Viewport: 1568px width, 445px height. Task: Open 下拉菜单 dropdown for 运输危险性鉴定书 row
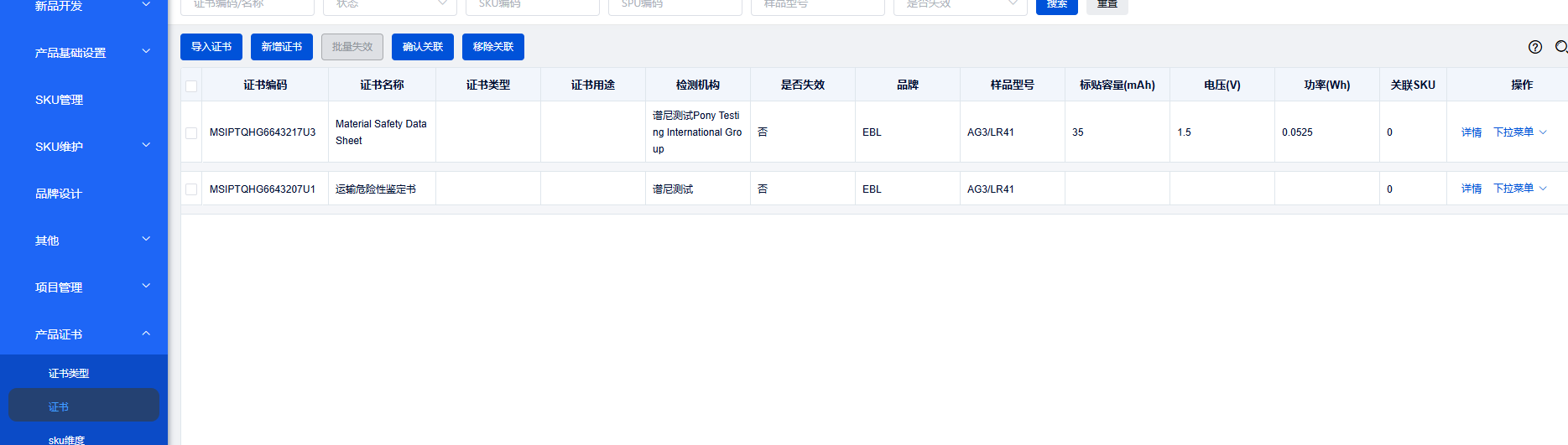(x=1519, y=189)
